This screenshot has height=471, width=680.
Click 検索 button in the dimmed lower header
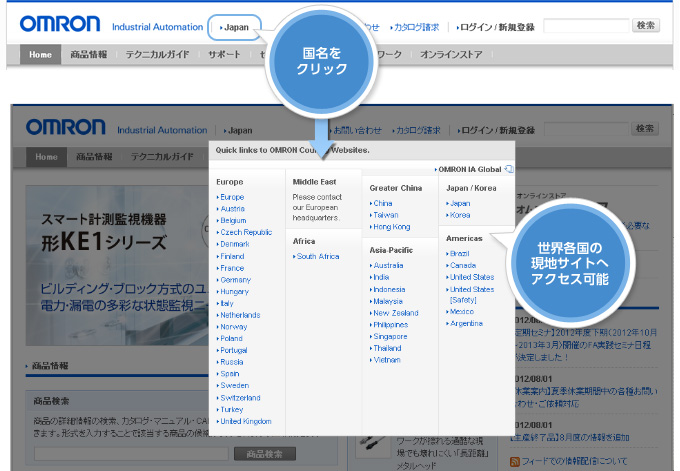[x=645, y=128]
